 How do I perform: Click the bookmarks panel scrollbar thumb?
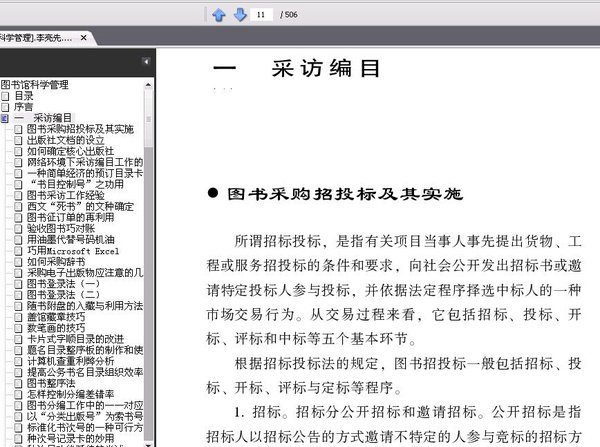(148, 119)
